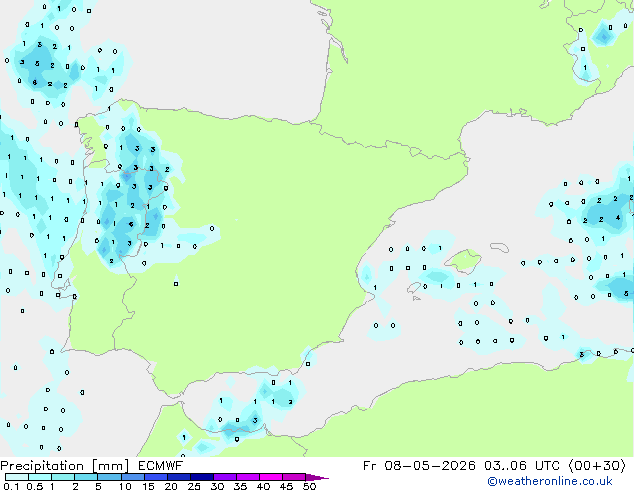Click the '45' legend scale value
This screenshot has width=634, height=490.
click(x=286, y=486)
